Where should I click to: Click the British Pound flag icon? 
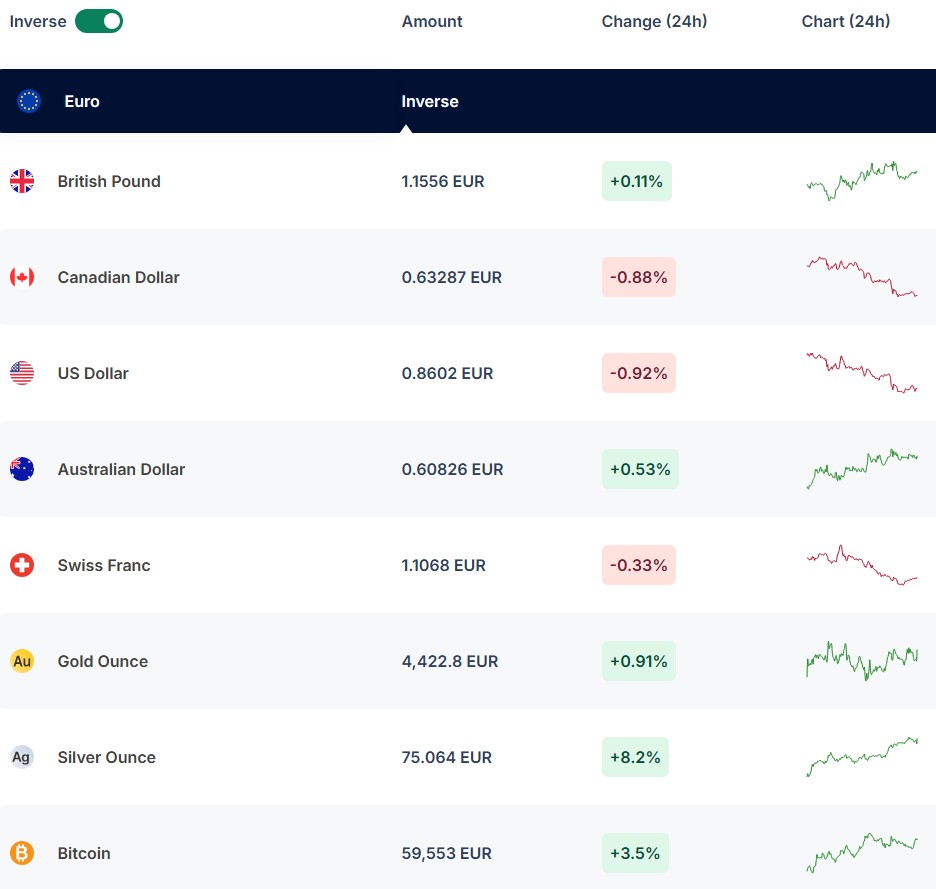pyautogui.click(x=22, y=181)
